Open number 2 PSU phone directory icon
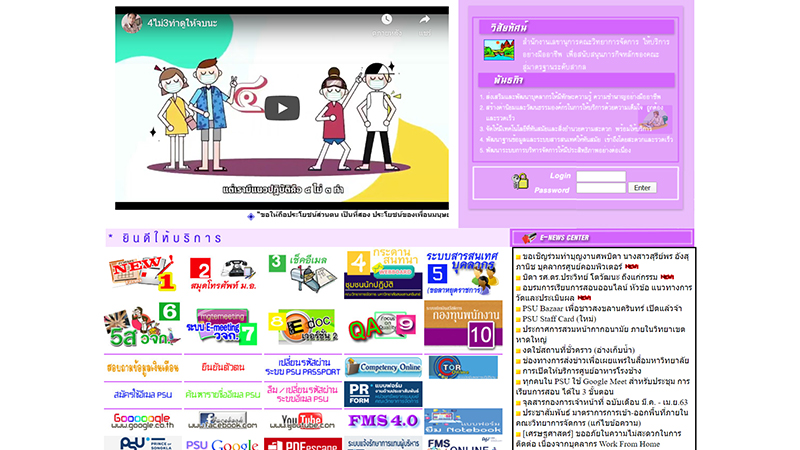Image resolution: width=800 pixels, height=450 pixels. pos(223,274)
